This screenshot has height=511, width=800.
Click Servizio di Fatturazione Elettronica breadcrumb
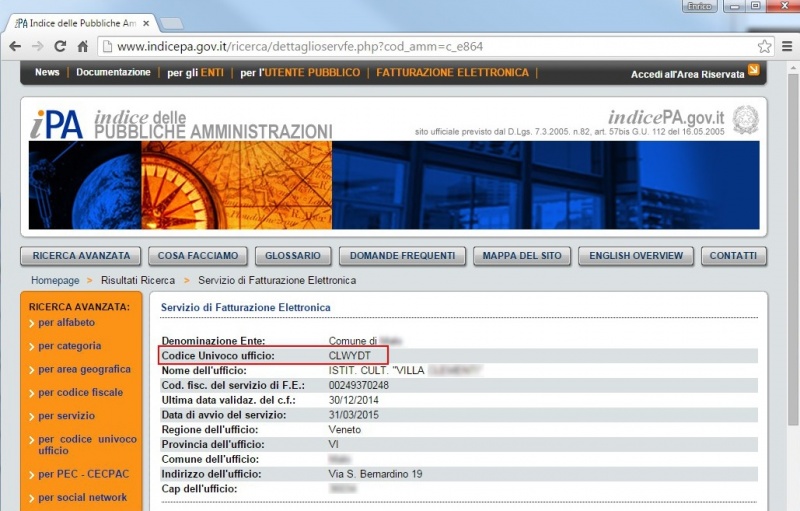[277, 280]
